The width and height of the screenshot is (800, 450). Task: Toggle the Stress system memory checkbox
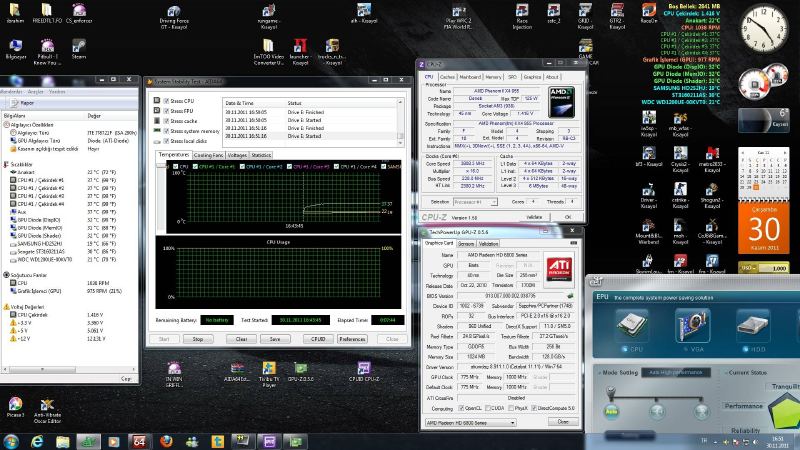(x=166, y=131)
